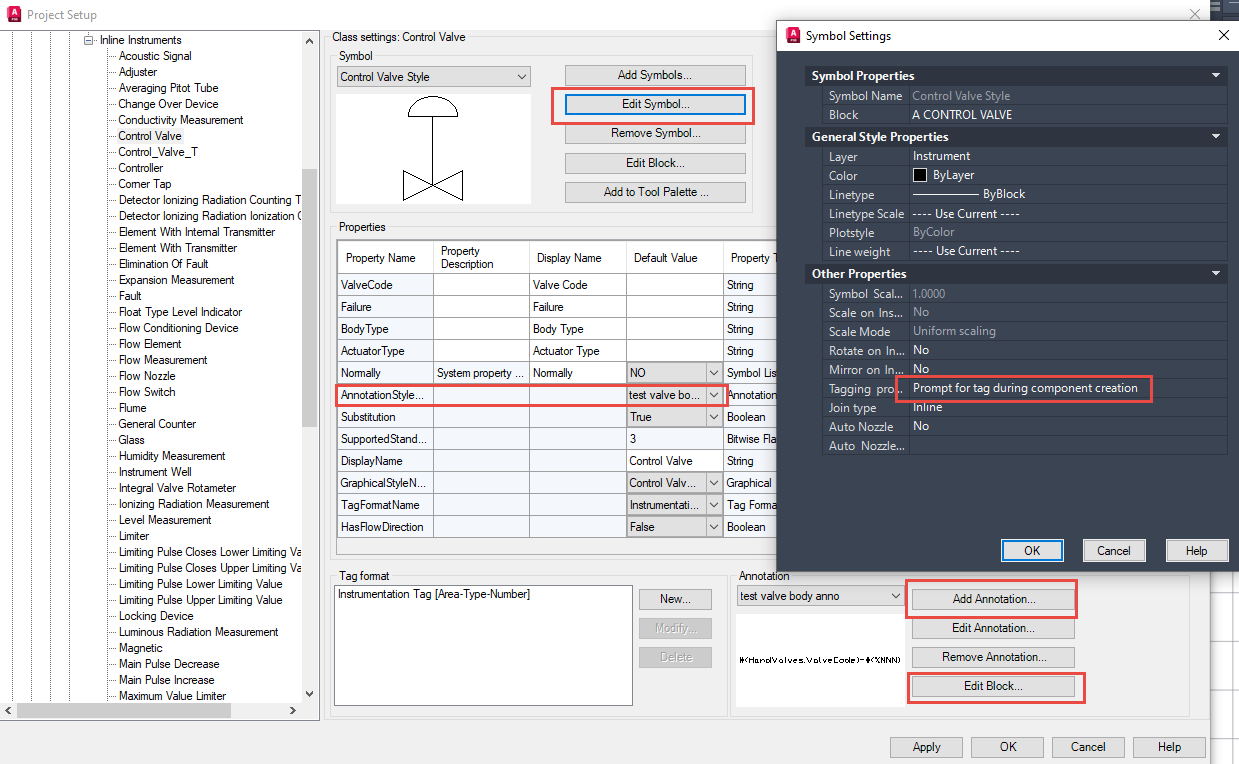
Task: Open the test valve body anno combo box
Action: [897, 595]
